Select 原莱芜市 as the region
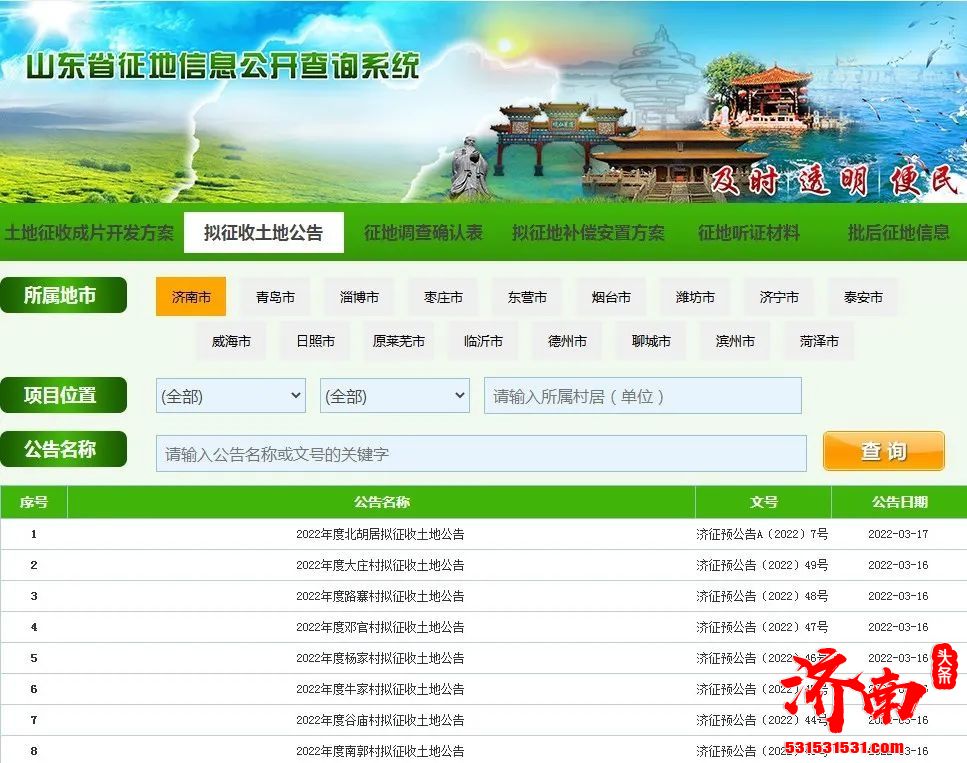Screen dimensions: 967x763 pyautogui.click(x=398, y=340)
